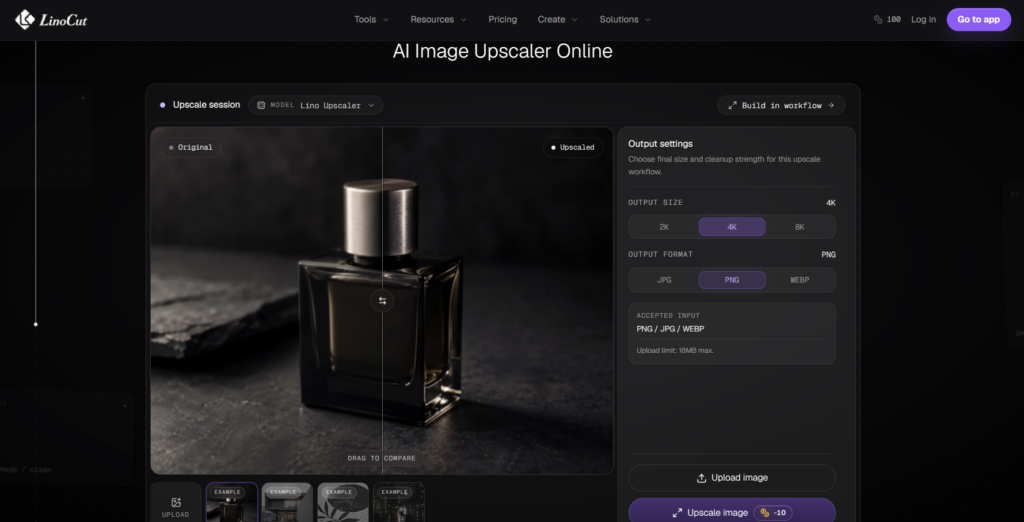This screenshot has height=522, width=1024.
Task: Expand the Tools navigation menu
Action: coord(371,20)
